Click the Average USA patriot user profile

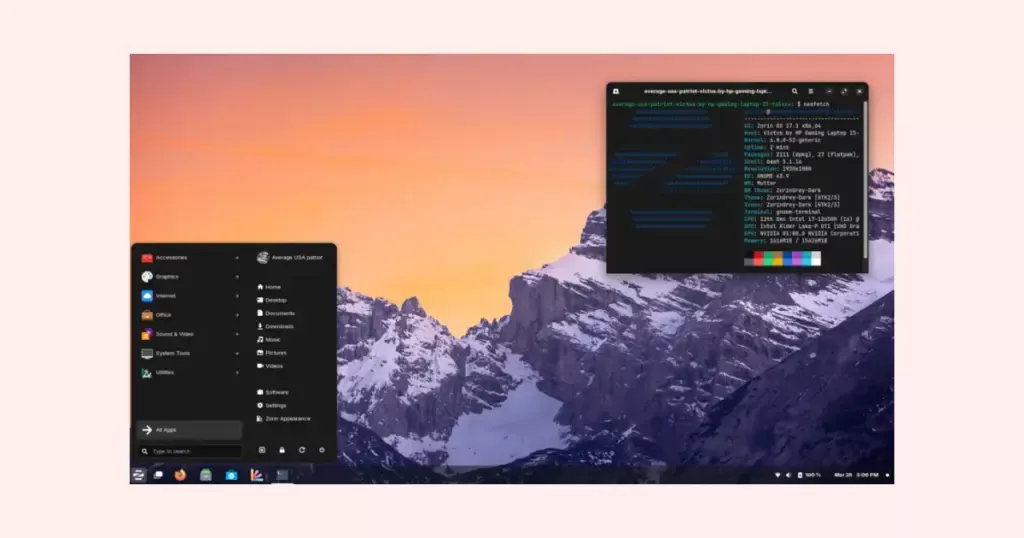pyautogui.click(x=291, y=258)
